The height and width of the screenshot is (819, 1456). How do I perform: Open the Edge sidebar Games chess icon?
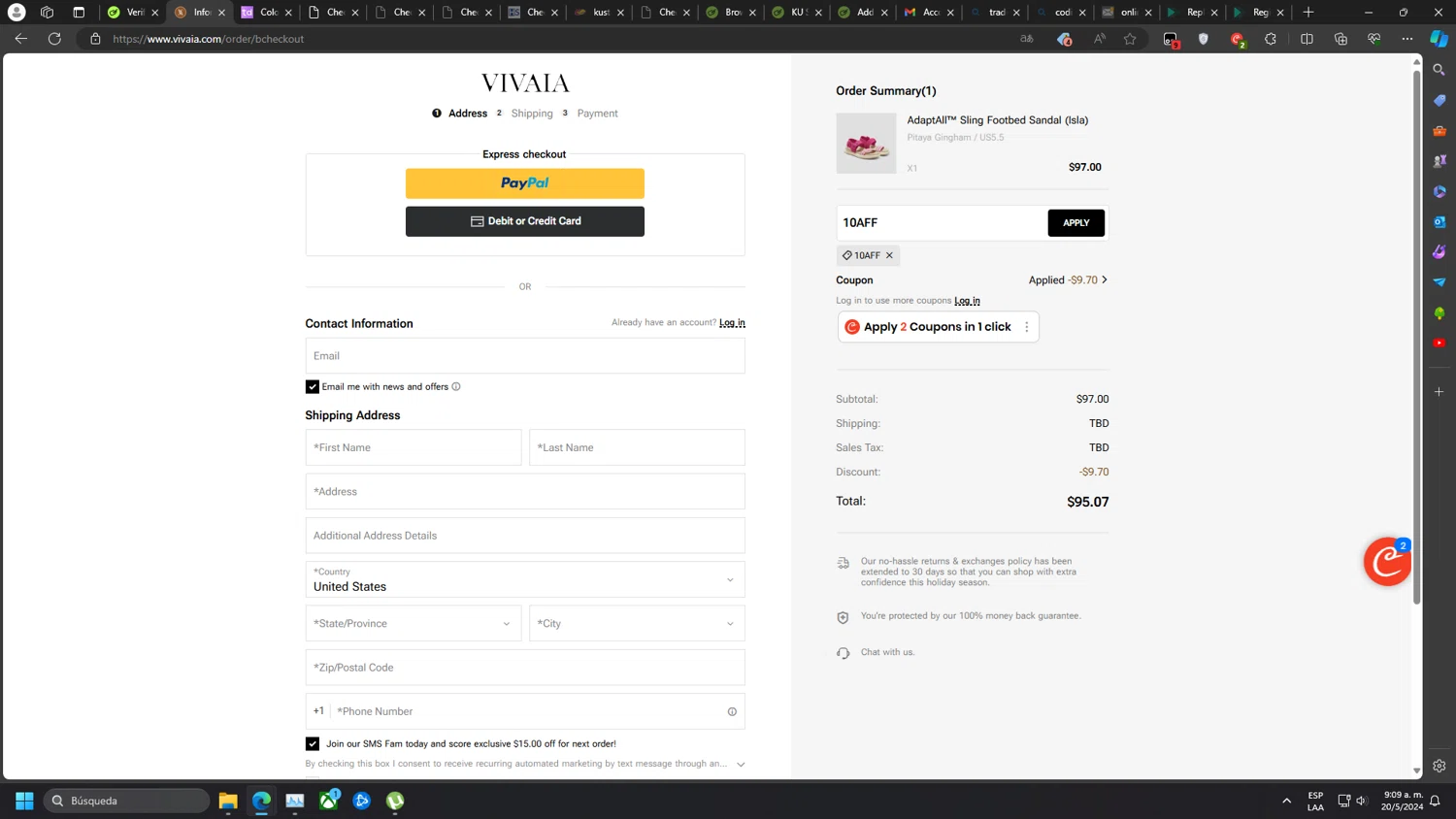[1439, 161]
